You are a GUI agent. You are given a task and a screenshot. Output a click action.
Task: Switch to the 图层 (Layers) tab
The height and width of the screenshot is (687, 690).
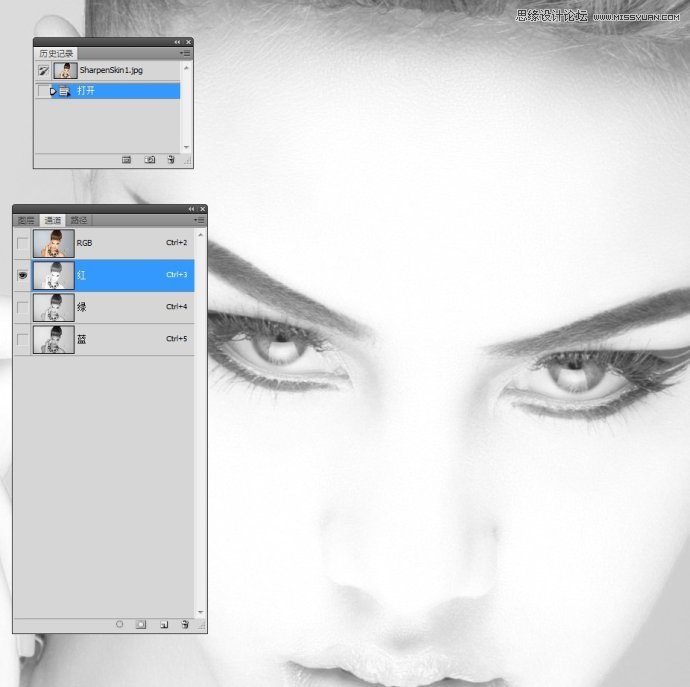click(x=26, y=220)
